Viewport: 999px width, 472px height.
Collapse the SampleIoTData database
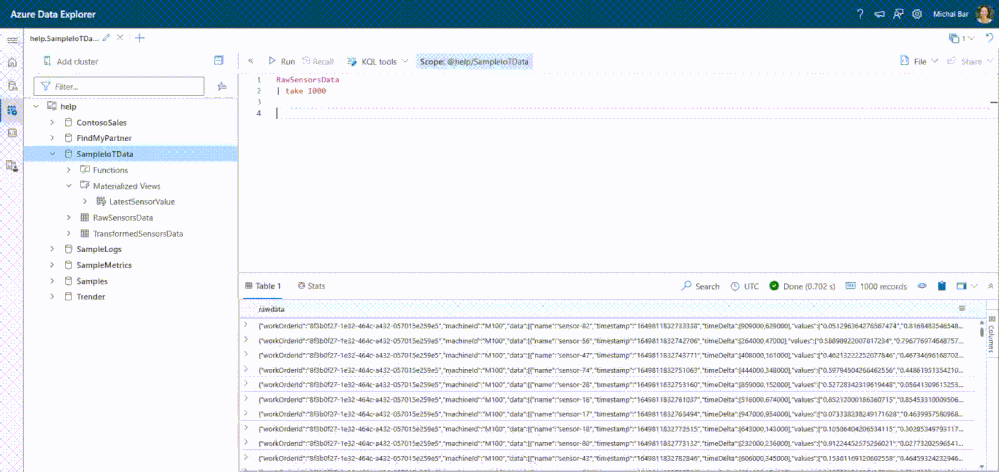[x=52, y=154]
